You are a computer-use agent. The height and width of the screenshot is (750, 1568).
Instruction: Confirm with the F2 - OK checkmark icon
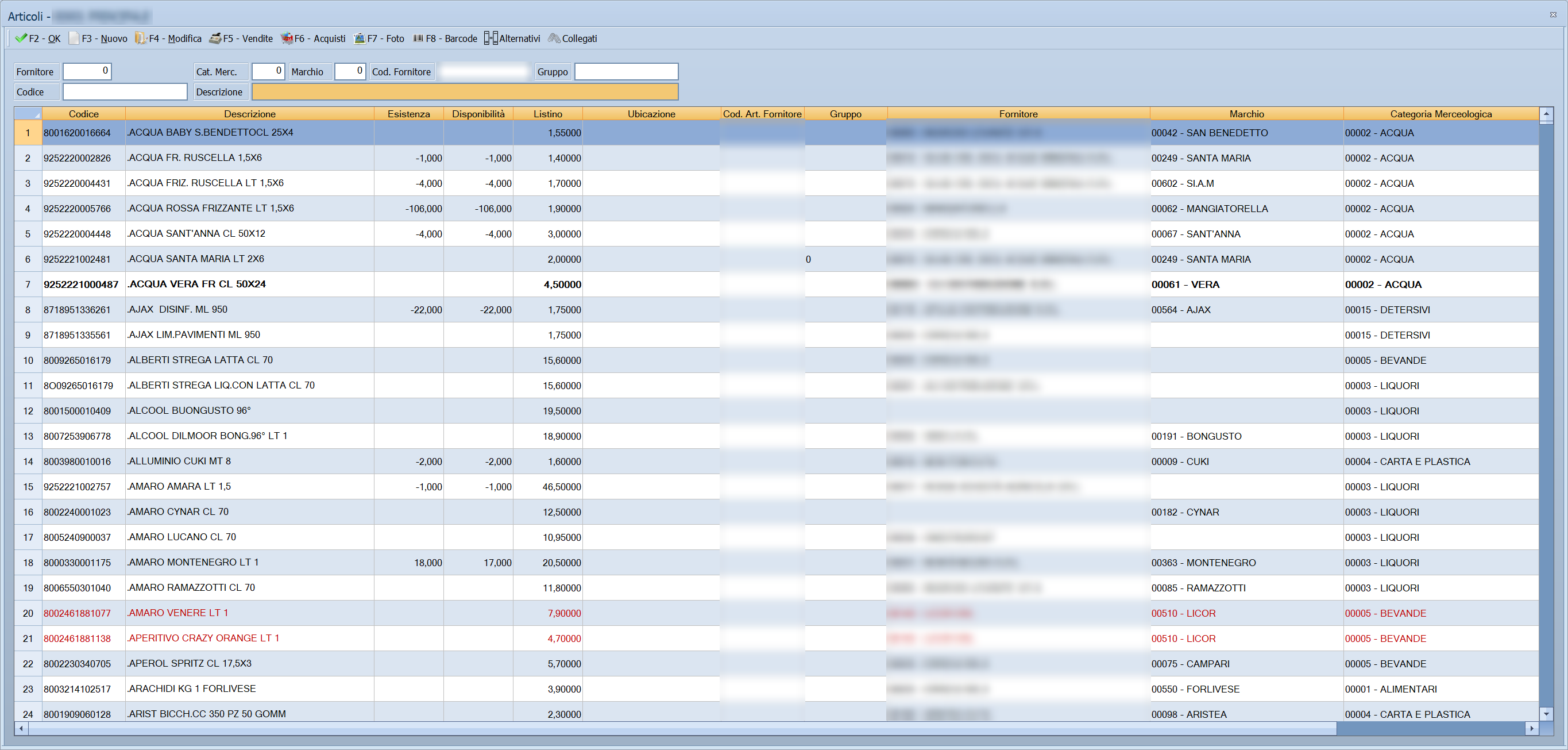click(21, 39)
